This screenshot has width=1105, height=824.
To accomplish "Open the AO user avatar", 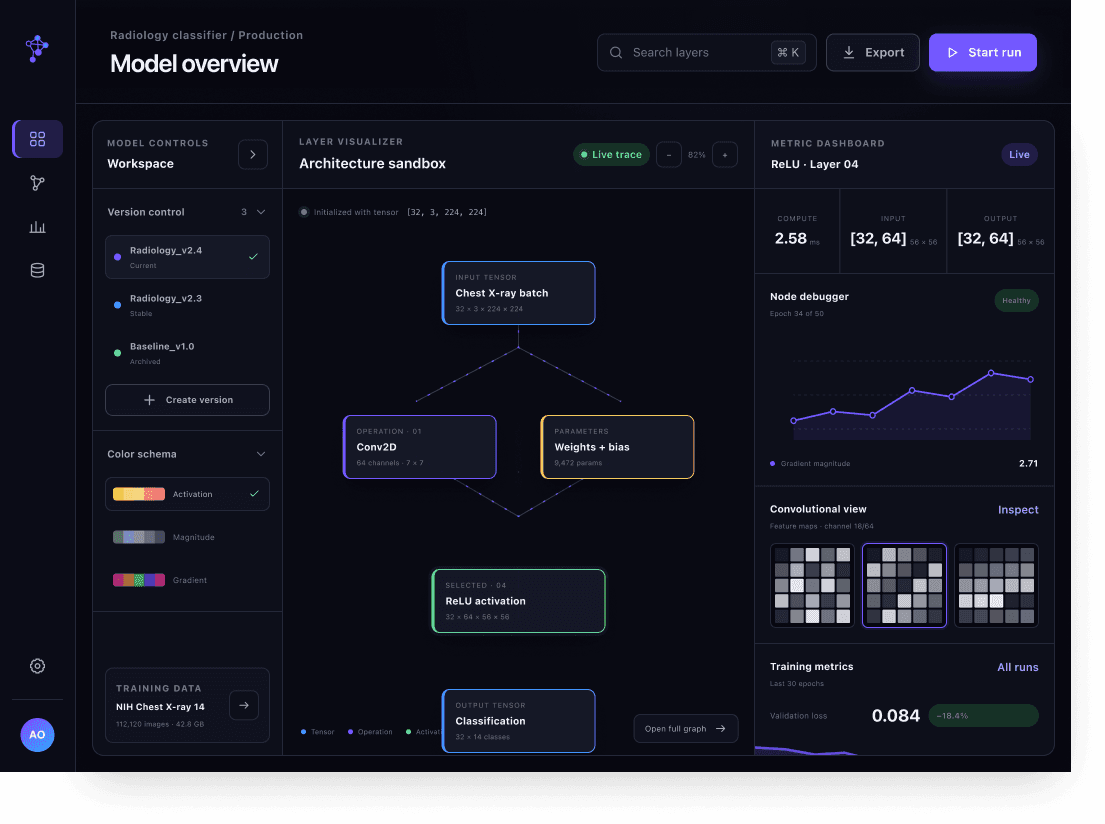I will click(x=37, y=734).
